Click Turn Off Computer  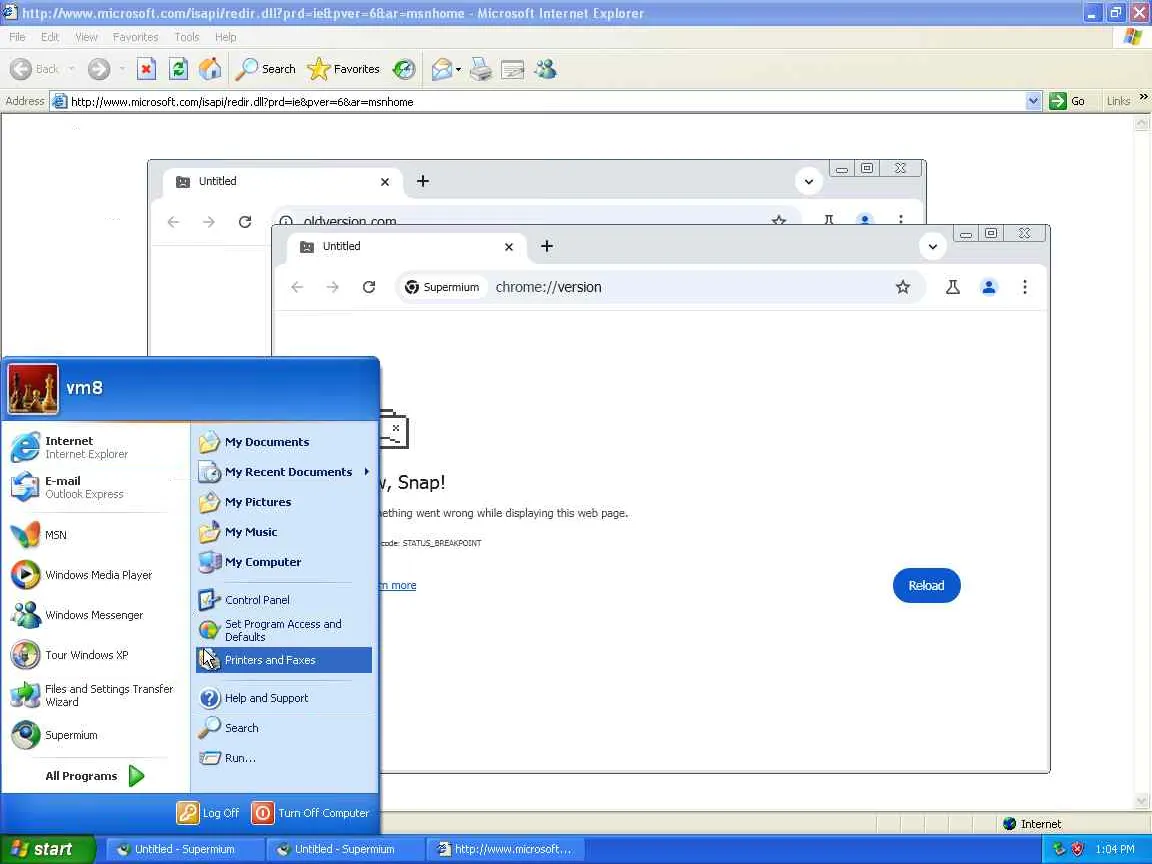click(x=310, y=813)
